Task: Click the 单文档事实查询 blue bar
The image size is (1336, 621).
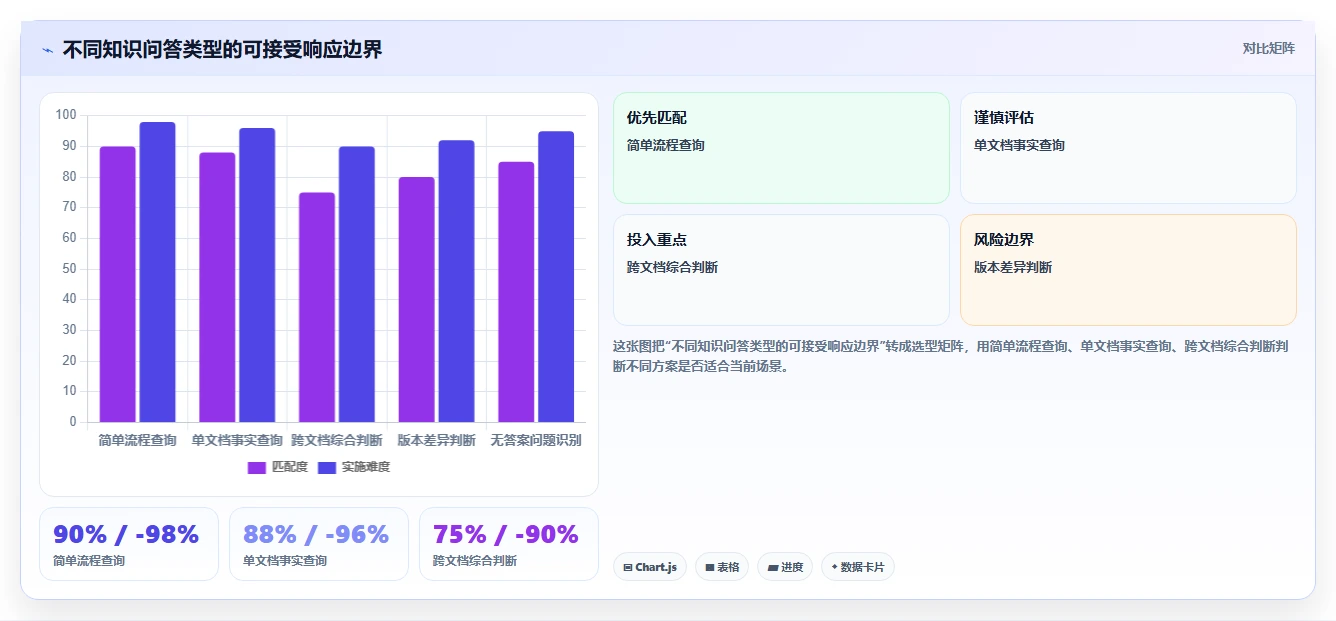Action: 257,275
